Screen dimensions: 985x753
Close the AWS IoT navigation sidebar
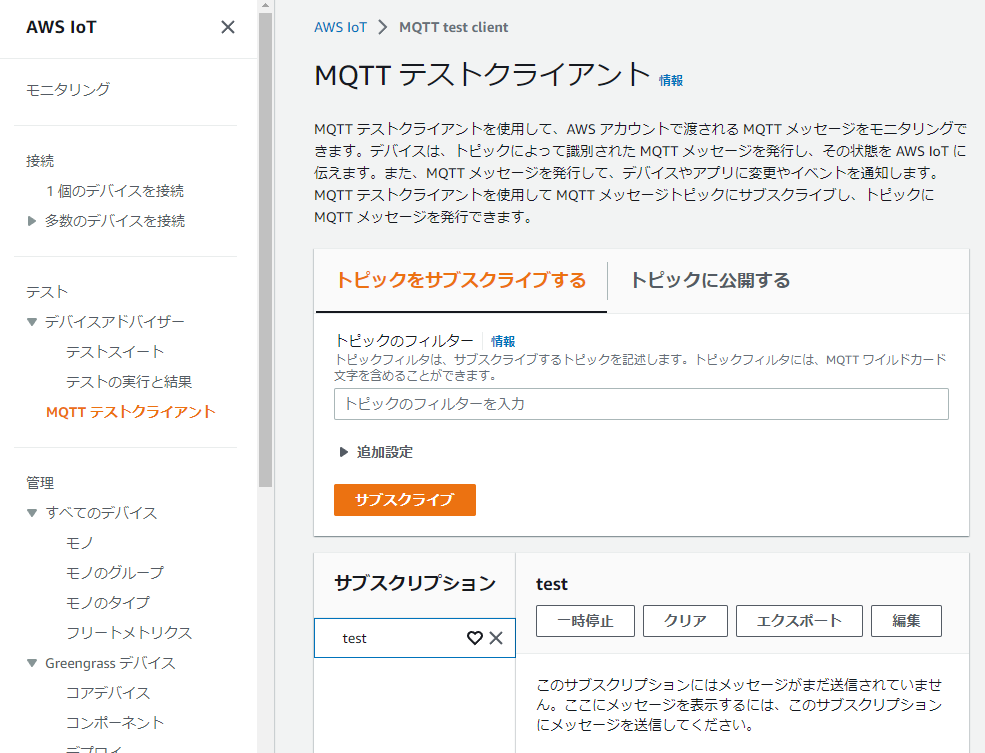228,27
